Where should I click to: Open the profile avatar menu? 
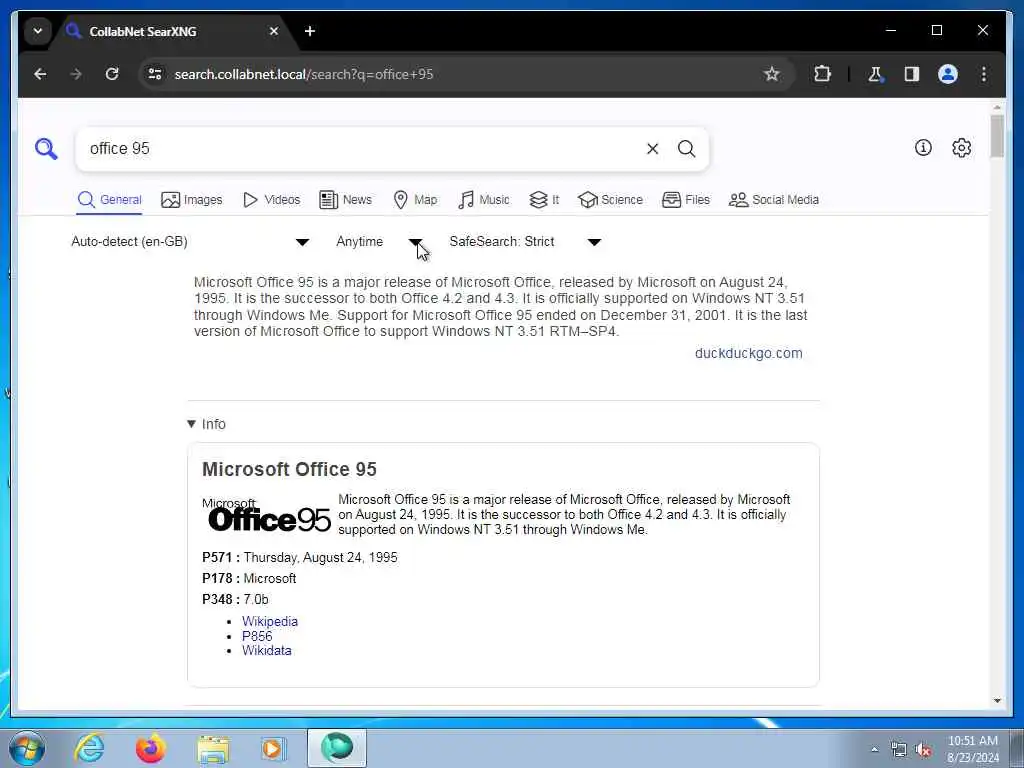(948, 74)
